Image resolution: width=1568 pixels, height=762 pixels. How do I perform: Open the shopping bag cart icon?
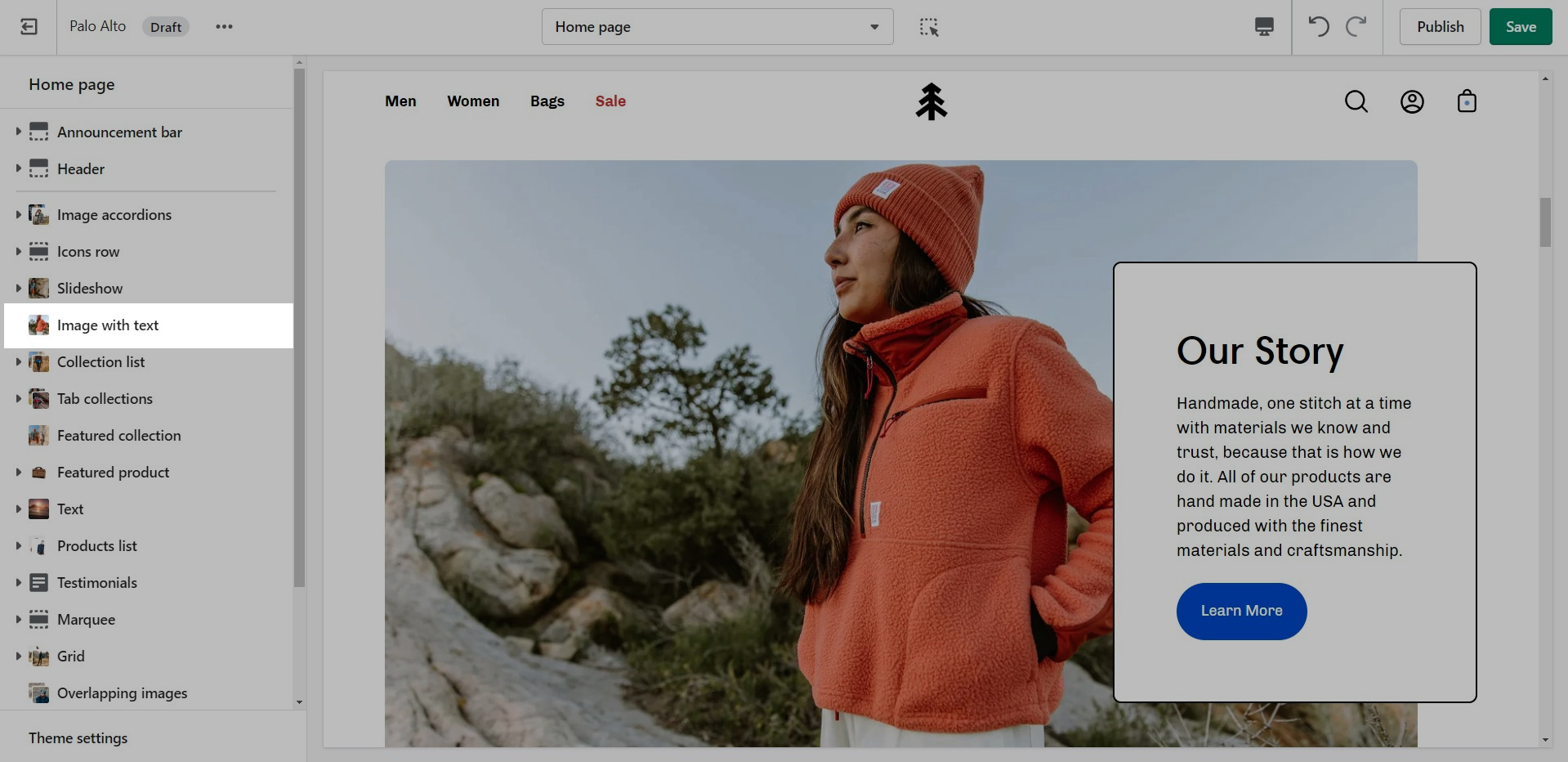point(1466,101)
